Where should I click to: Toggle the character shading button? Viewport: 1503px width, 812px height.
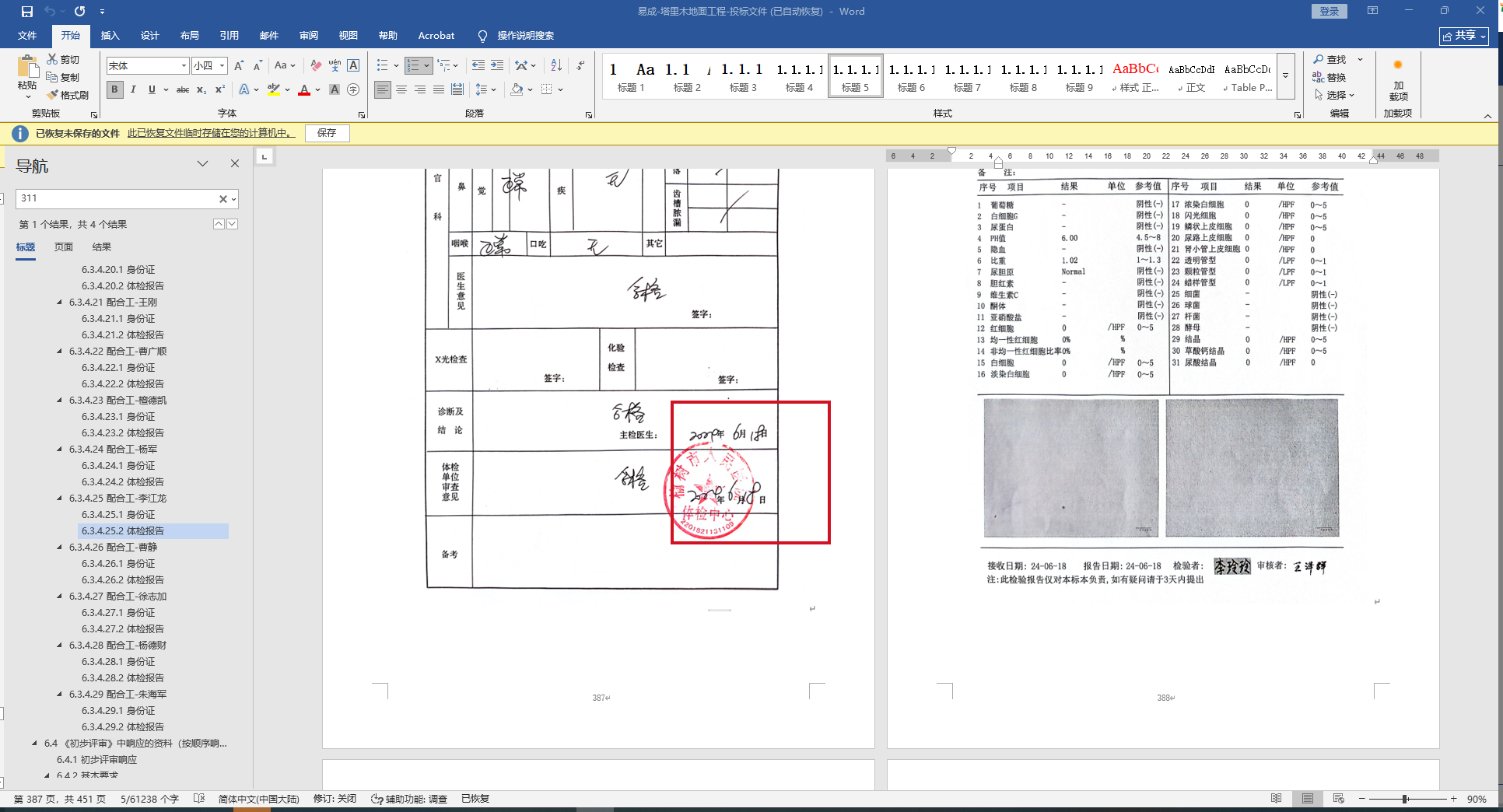(x=335, y=89)
